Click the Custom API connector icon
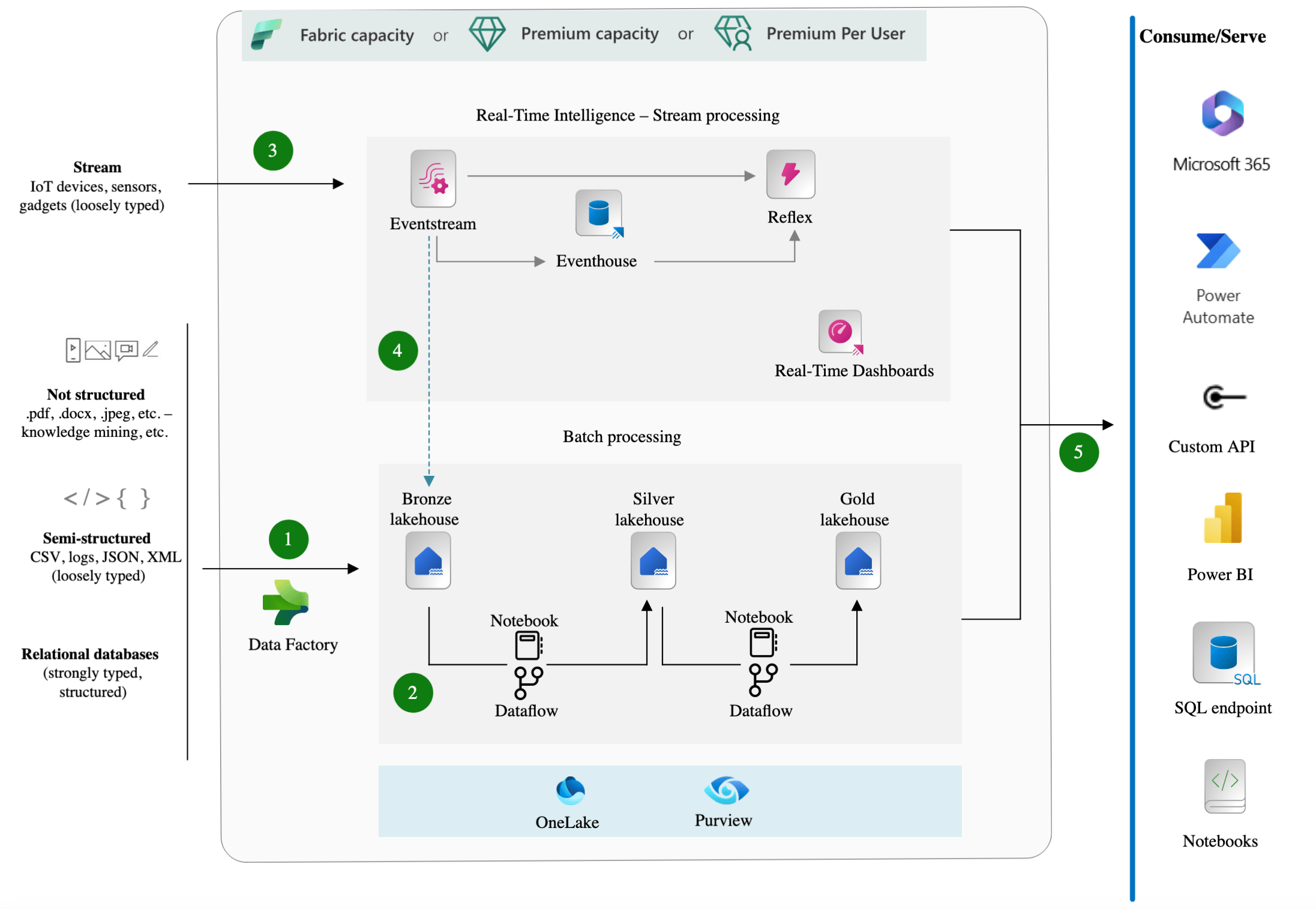The height and width of the screenshot is (909, 1316). click(x=1225, y=397)
